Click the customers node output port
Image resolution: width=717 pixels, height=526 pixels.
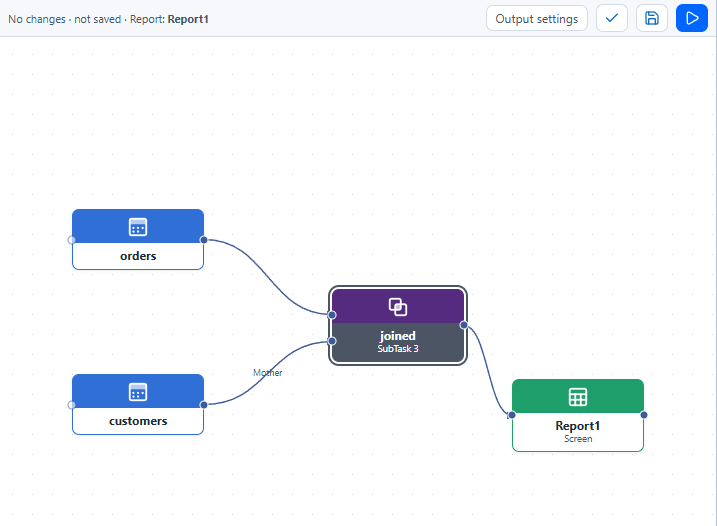pos(204,404)
